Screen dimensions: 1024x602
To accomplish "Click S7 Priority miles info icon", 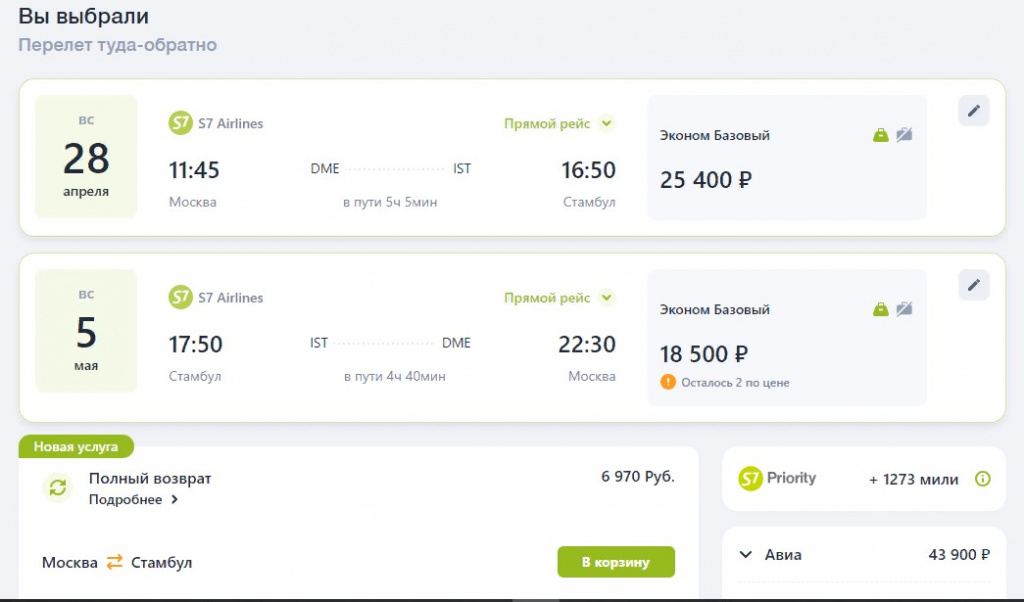I will pyautogui.click(x=982, y=479).
